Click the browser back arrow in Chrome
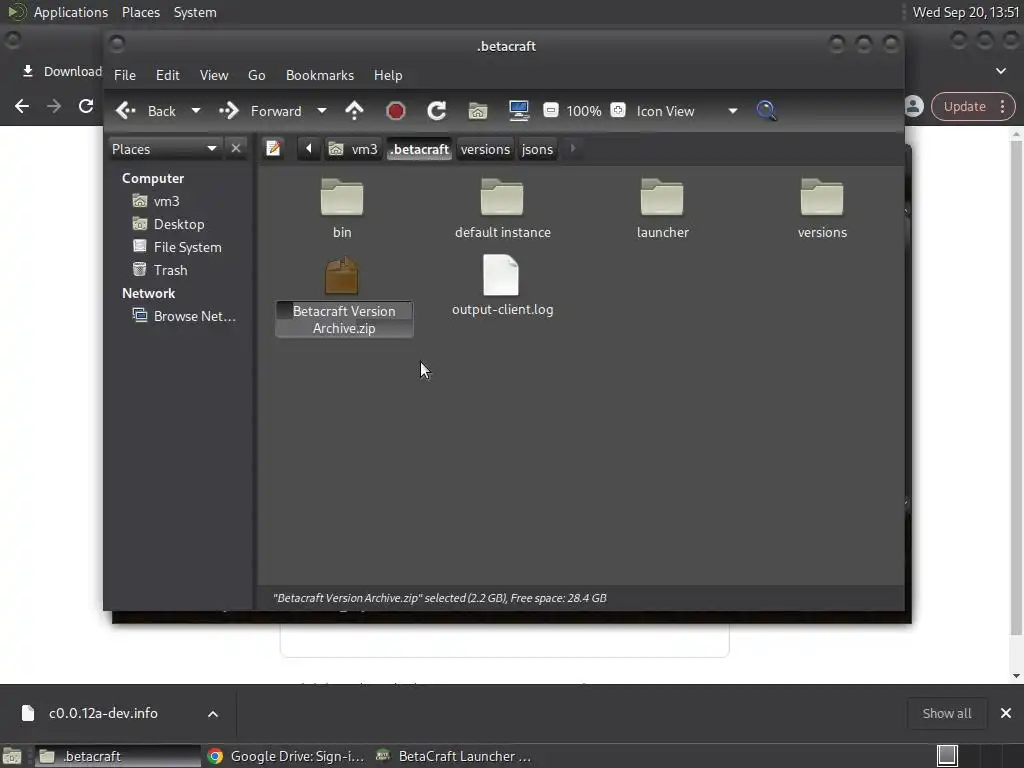Screen dimensions: 1024x768 pos(22,106)
